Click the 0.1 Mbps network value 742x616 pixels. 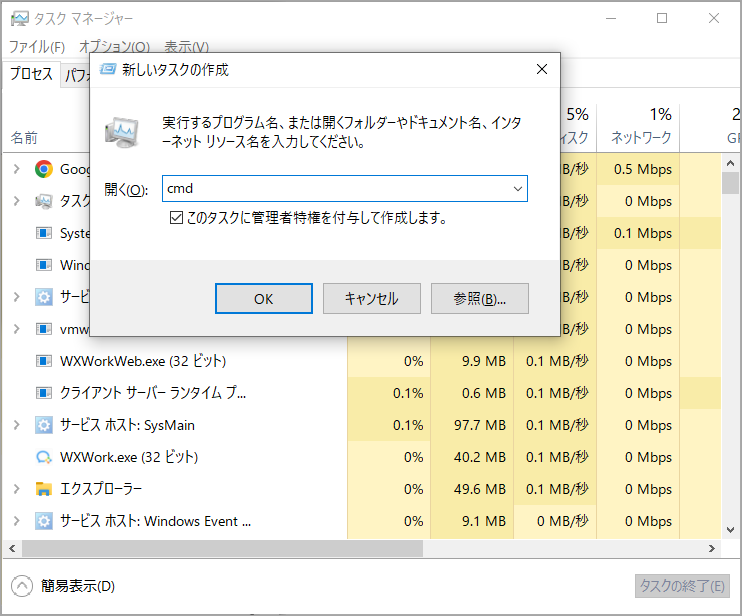click(643, 233)
